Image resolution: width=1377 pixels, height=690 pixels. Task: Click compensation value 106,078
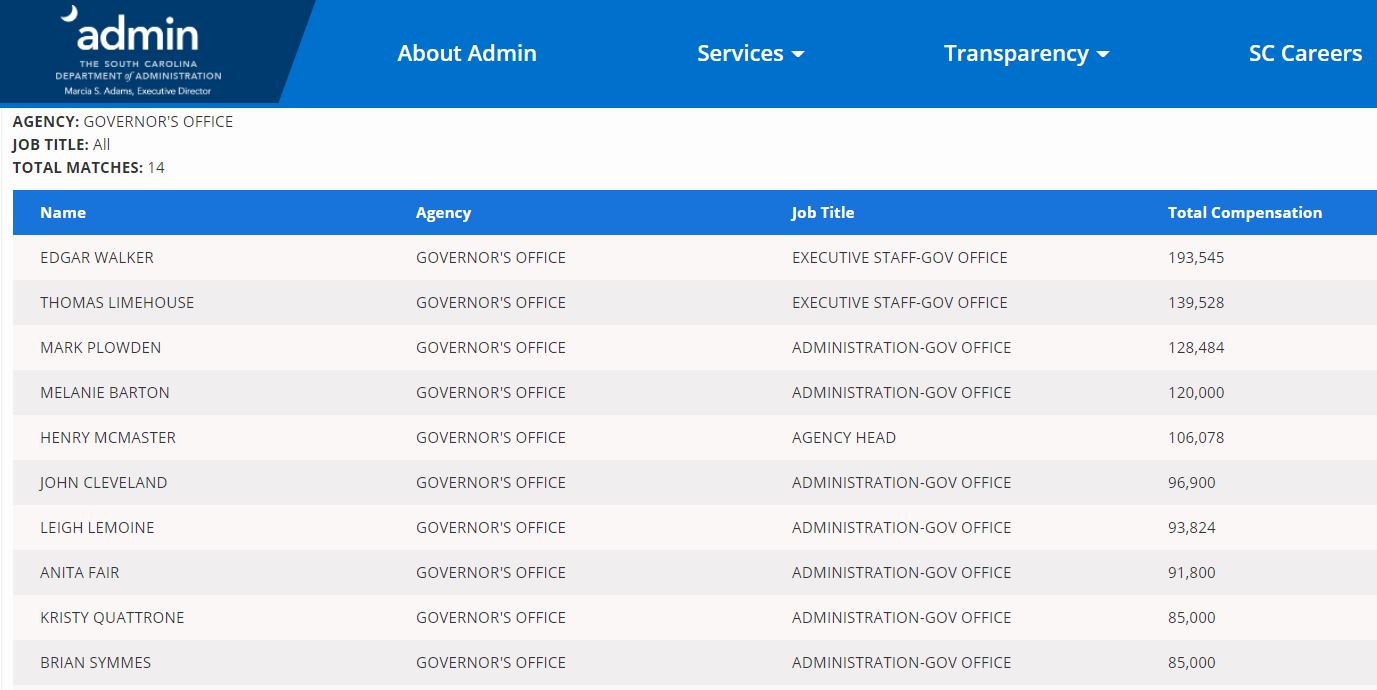pyautogui.click(x=1196, y=437)
